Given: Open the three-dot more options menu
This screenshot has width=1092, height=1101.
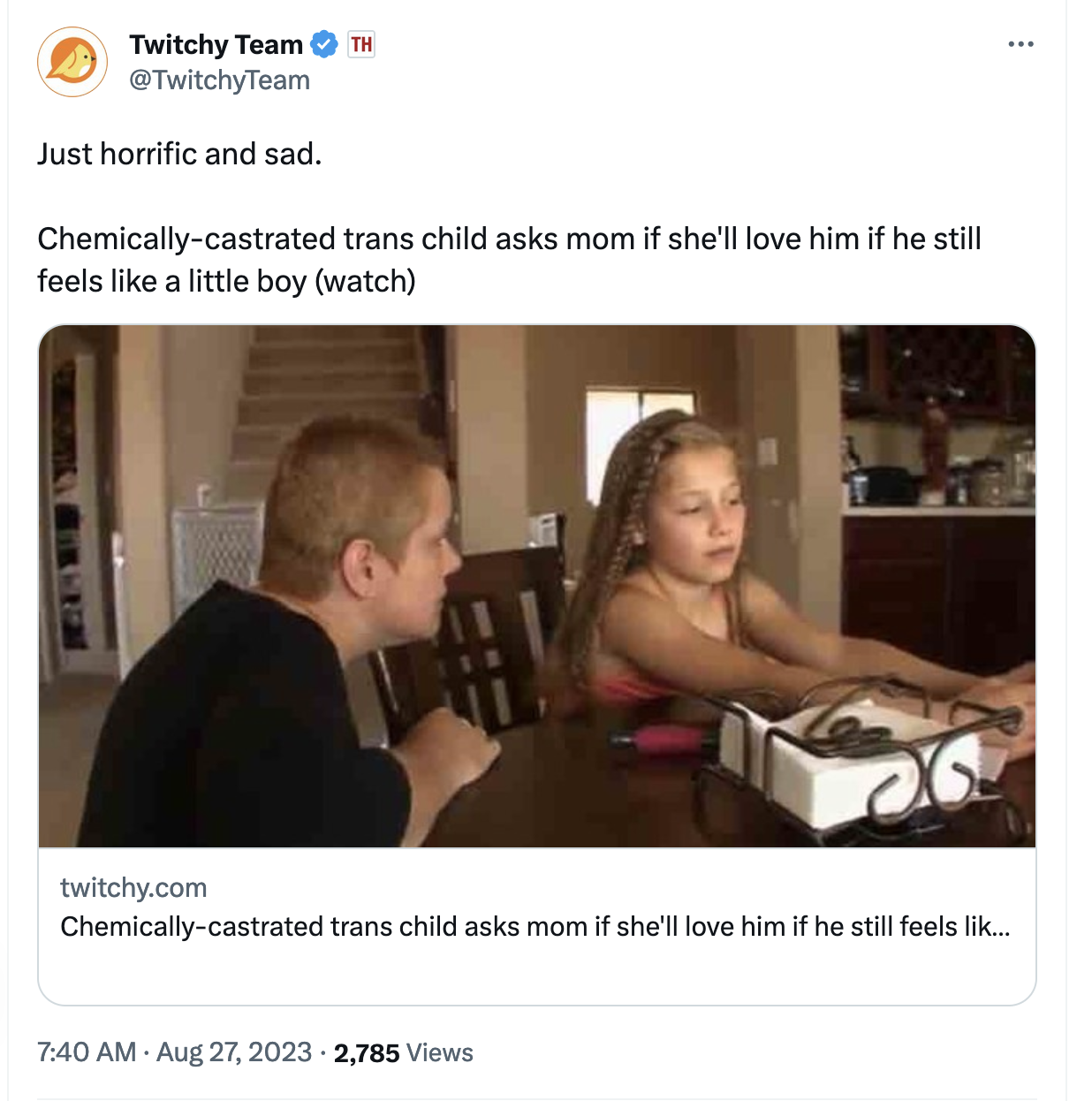Looking at the screenshot, I should [x=1020, y=44].
